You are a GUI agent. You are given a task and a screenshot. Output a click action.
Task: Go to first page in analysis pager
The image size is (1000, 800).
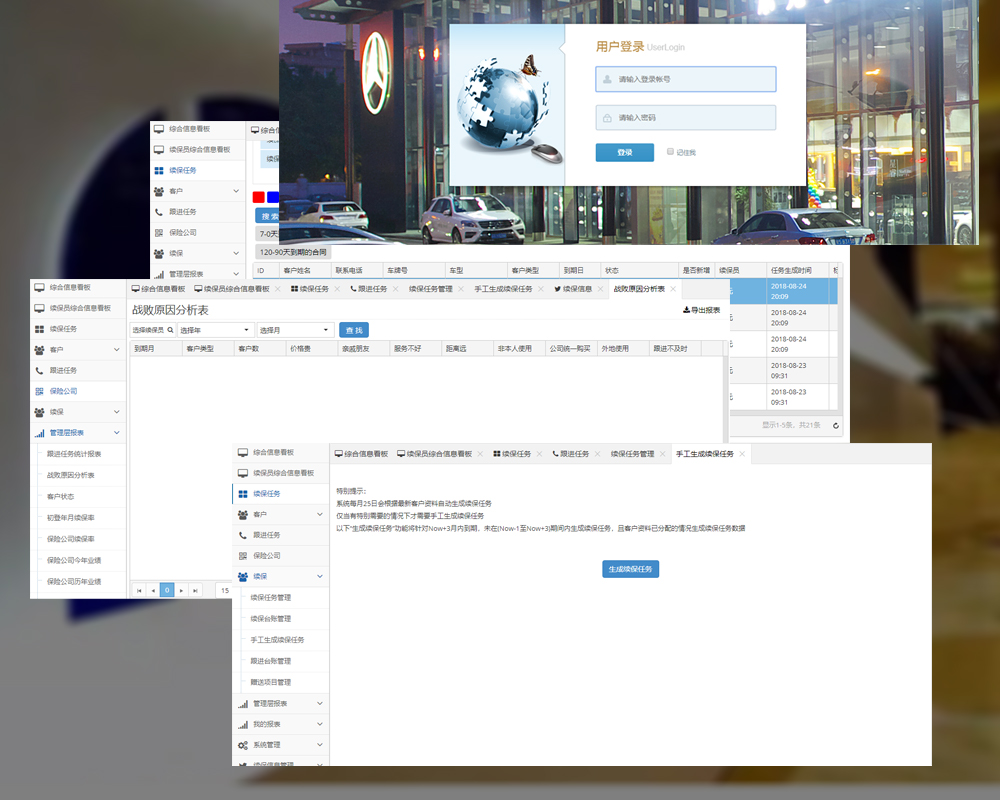tap(139, 591)
